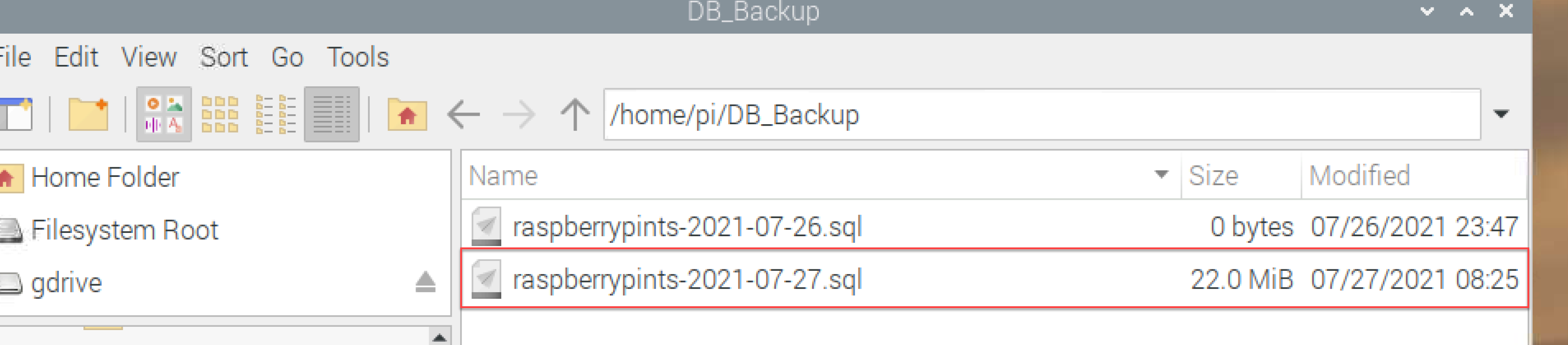Image resolution: width=1568 pixels, height=345 pixels.
Task: Sort files by Modified column
Action: pos(1413,176)
